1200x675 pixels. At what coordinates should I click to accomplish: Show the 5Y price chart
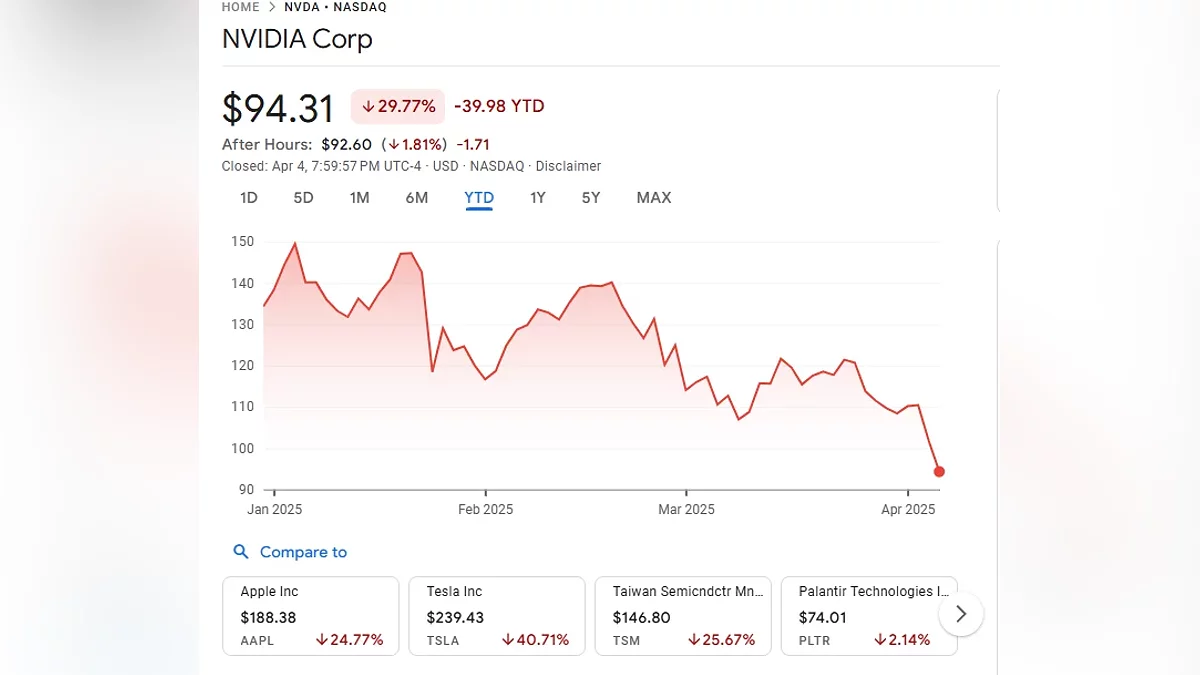pyautogui.click(x=591, y=198)
